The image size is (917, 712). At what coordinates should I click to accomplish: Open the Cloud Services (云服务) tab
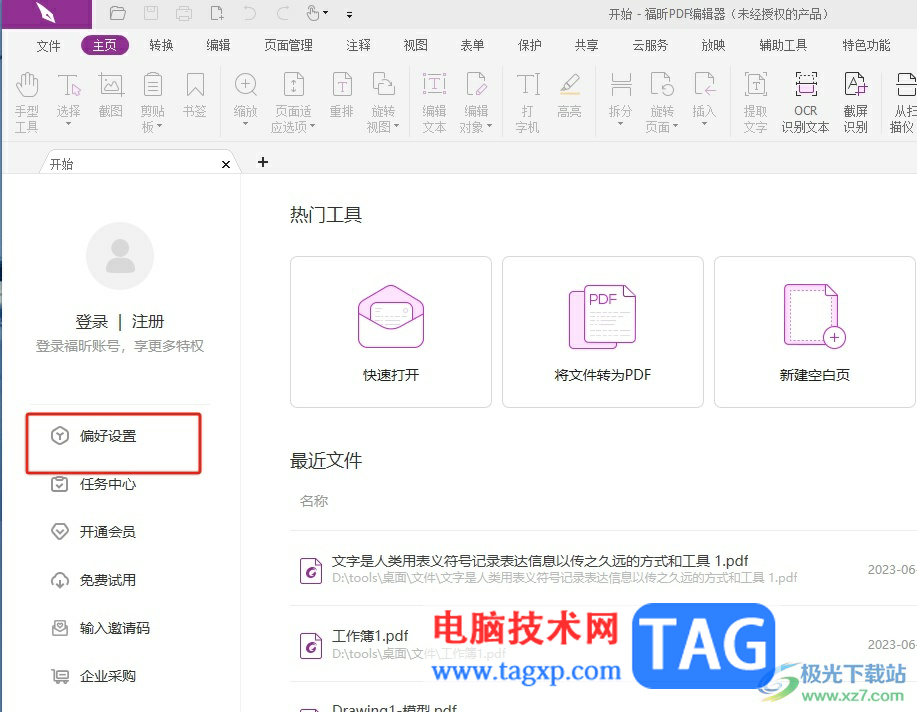click(x=650, y=46)
